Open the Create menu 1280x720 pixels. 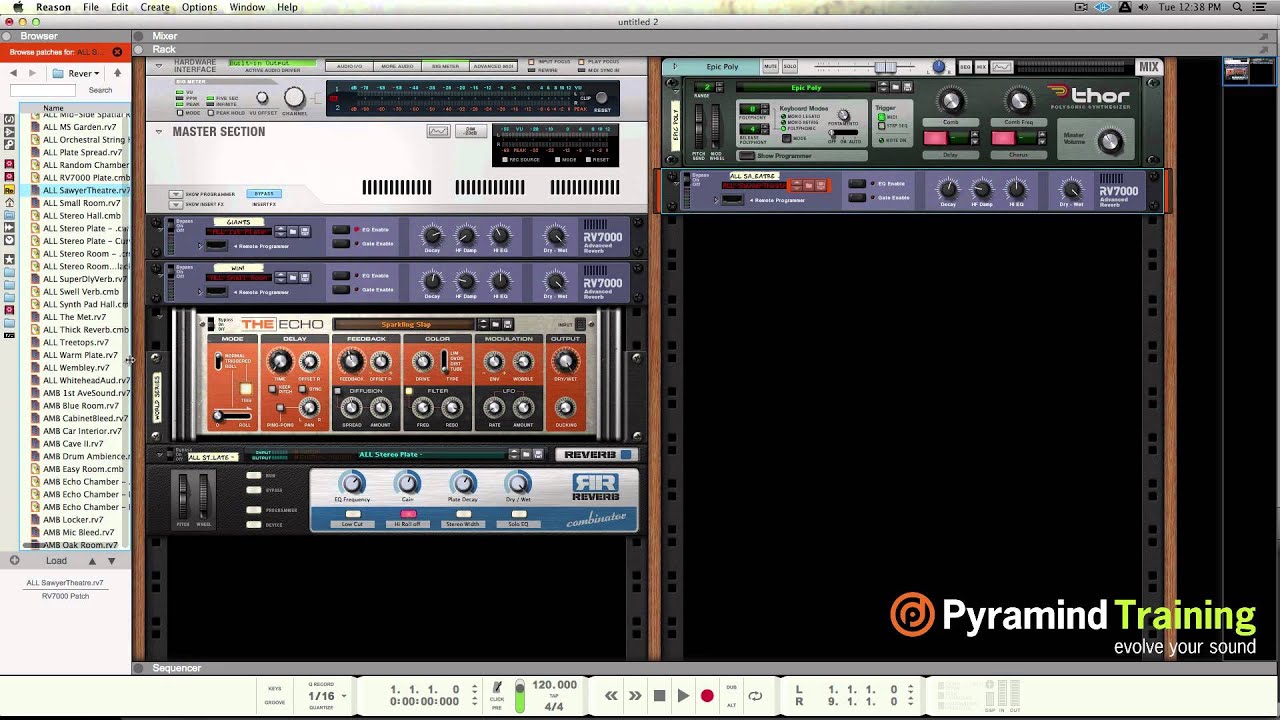coord(154,7)
